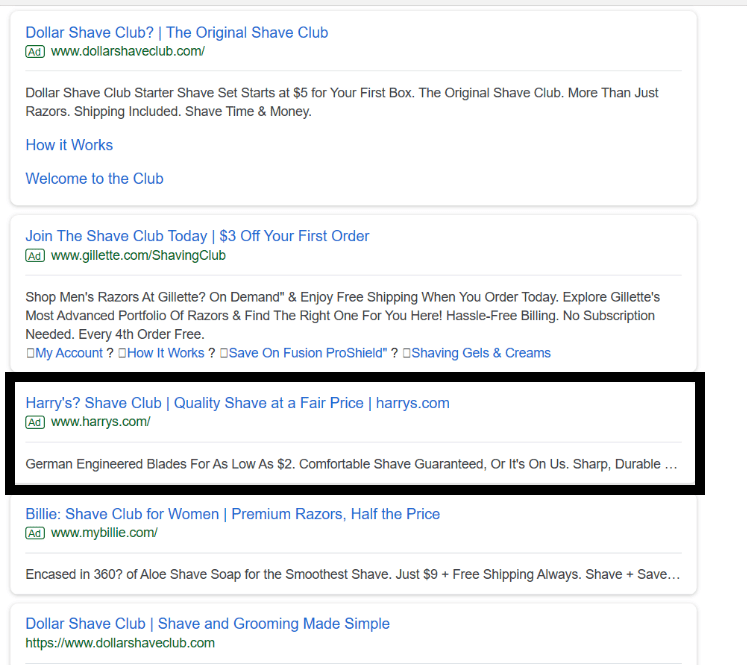Open 'Dollar Shave Club | Shave and Grooming Made Simple' result
This screenshot has width=747, height=665.
point(208,624)
